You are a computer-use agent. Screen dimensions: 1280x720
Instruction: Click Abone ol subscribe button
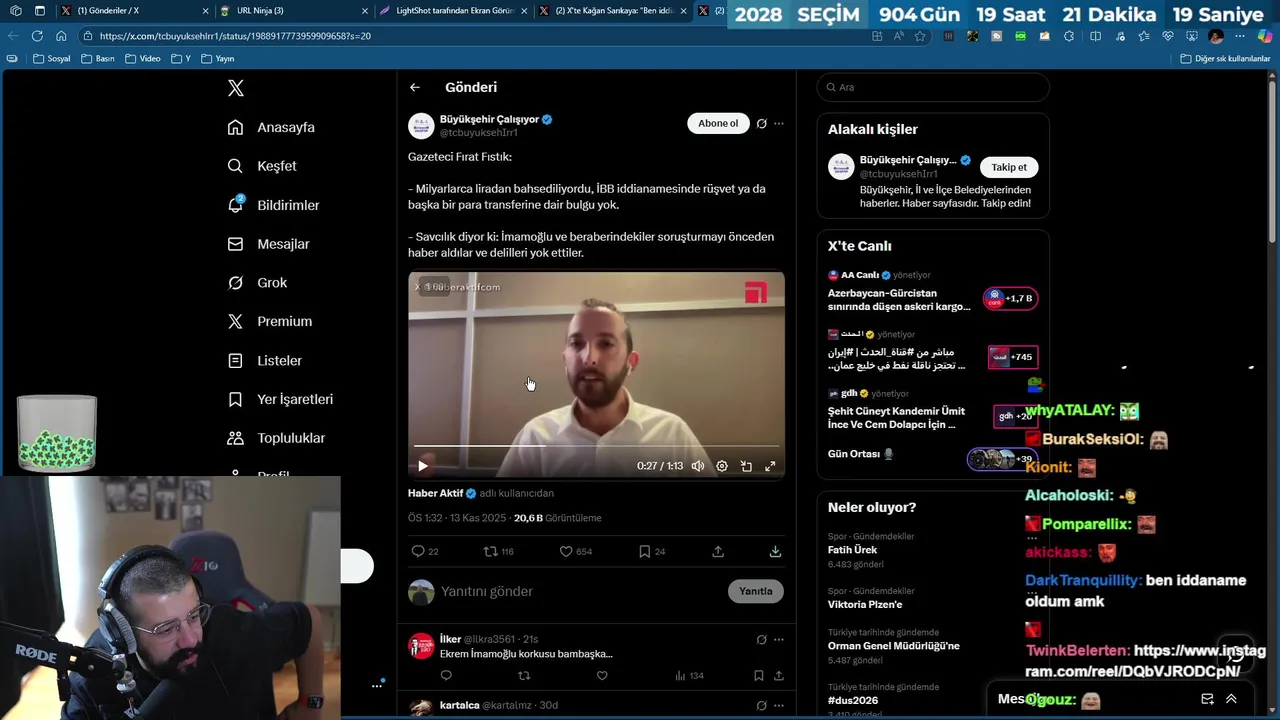click(x=718, y=124)
